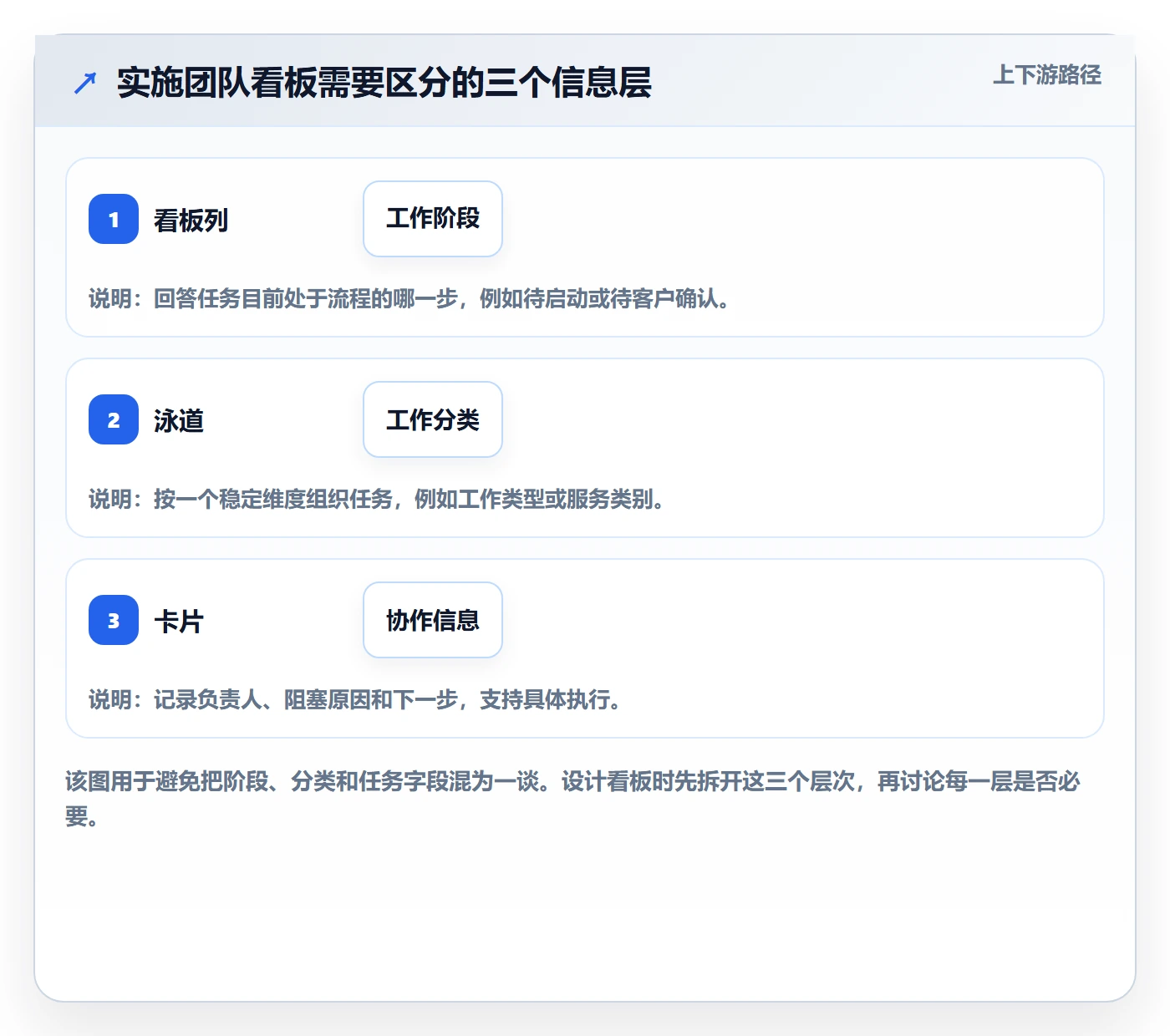Select the second card containing 泳道
1170x1036 pixels.
click(x=585, y=448)
